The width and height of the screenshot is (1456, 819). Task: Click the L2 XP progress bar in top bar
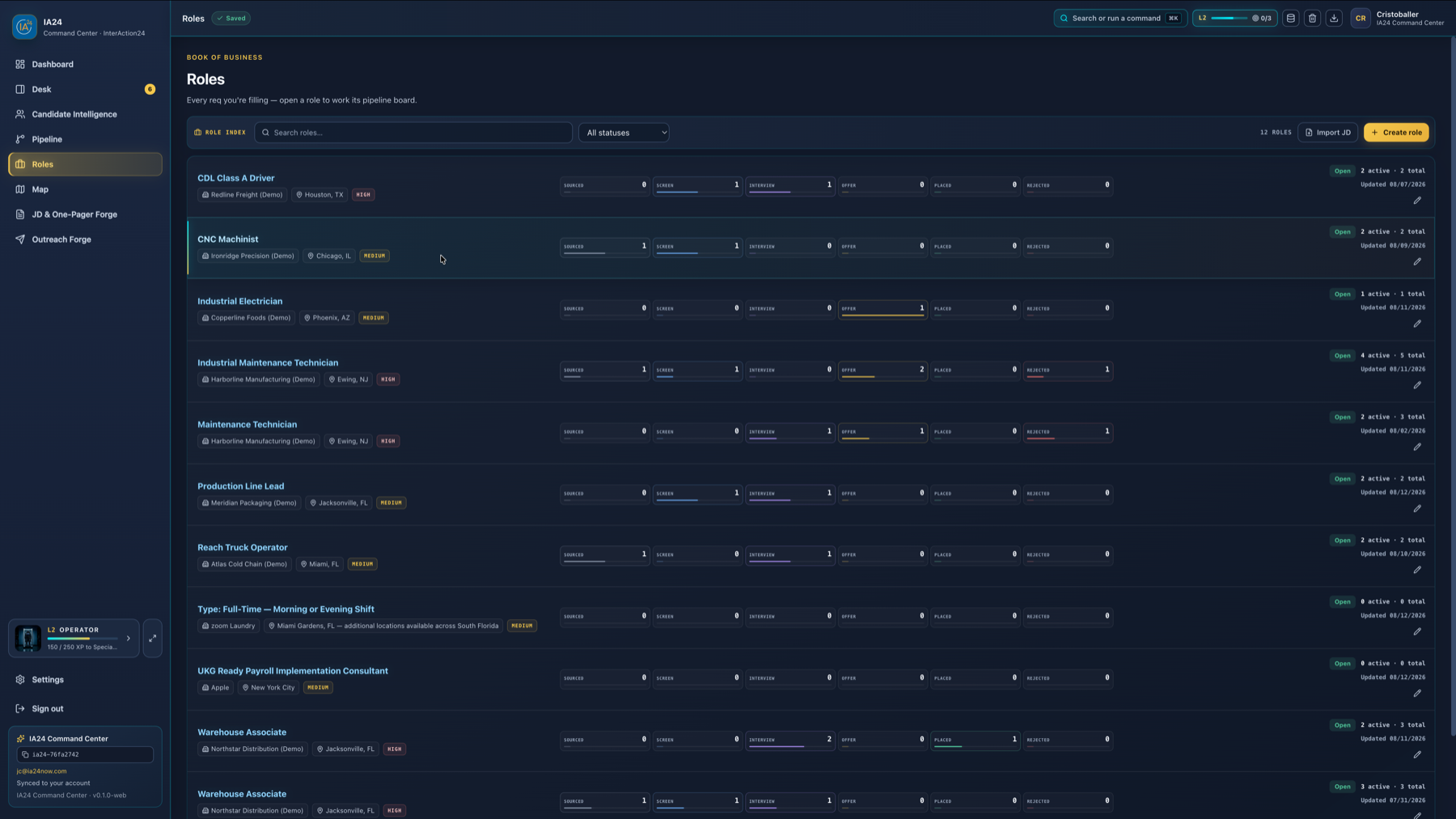tap(1229, 18)
